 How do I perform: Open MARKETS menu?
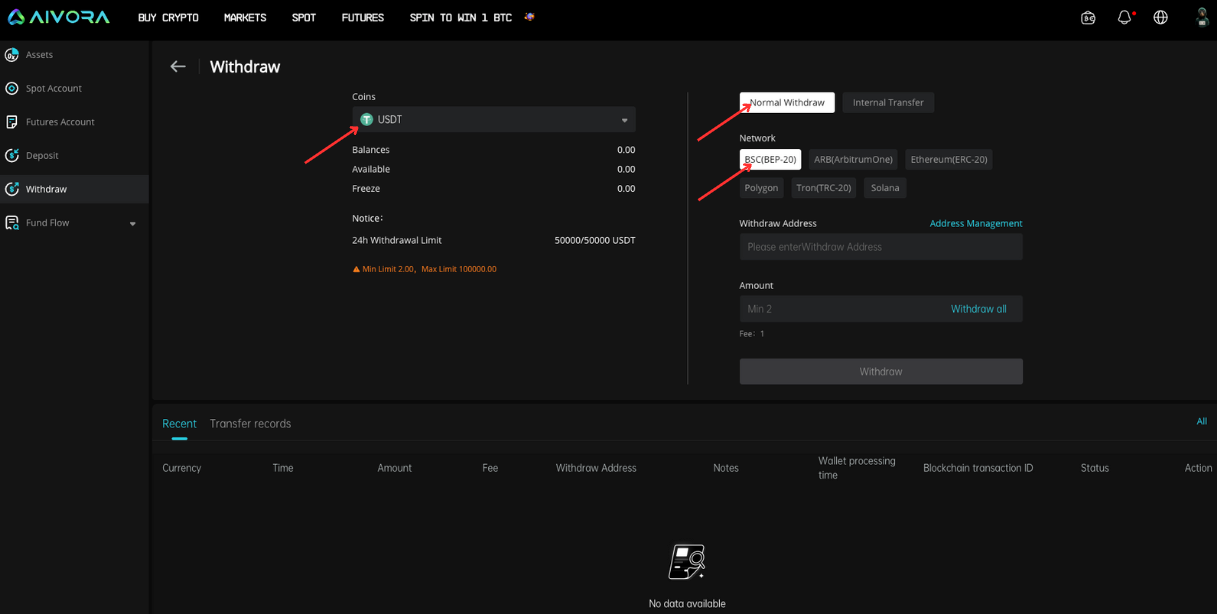(245, 18)
